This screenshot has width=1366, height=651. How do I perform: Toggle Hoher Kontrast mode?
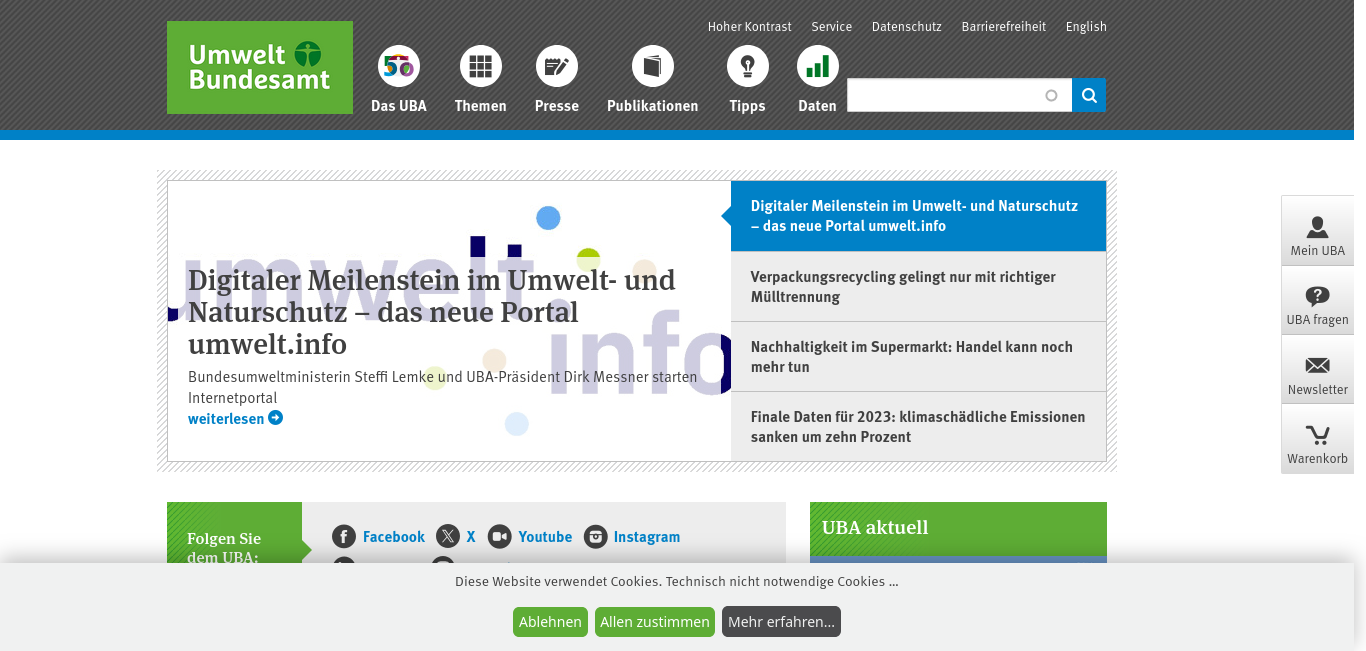pyautogui.click(x=750, y=27)
